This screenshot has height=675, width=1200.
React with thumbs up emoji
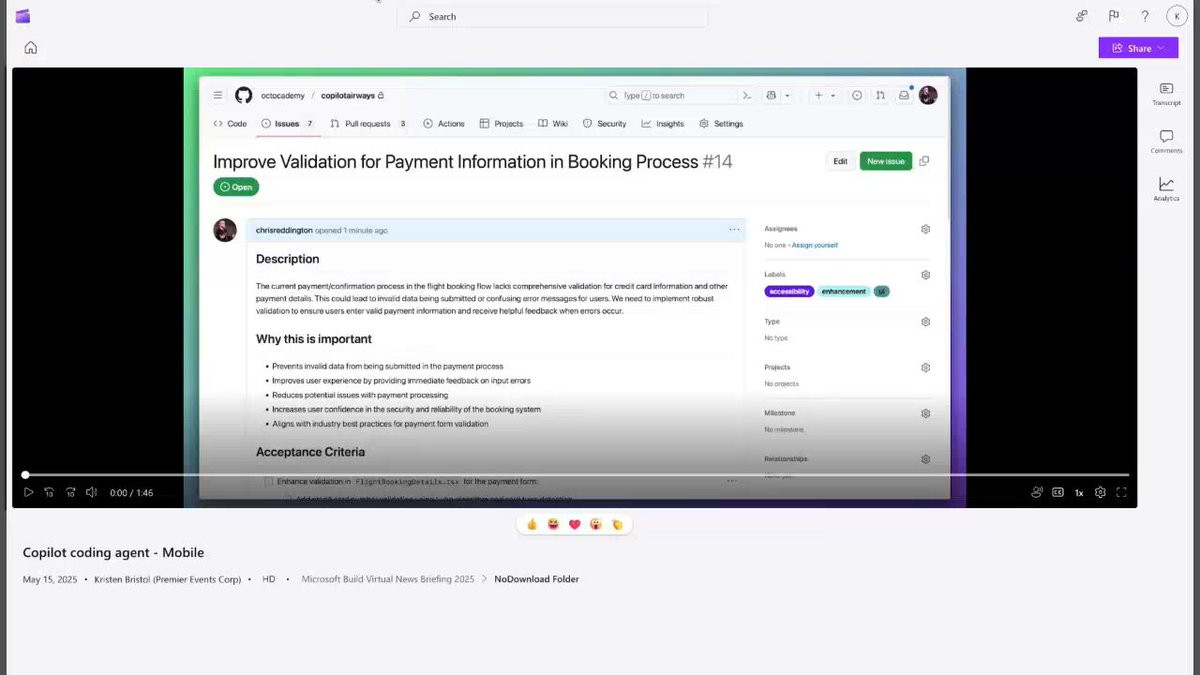tap(532, 524)
